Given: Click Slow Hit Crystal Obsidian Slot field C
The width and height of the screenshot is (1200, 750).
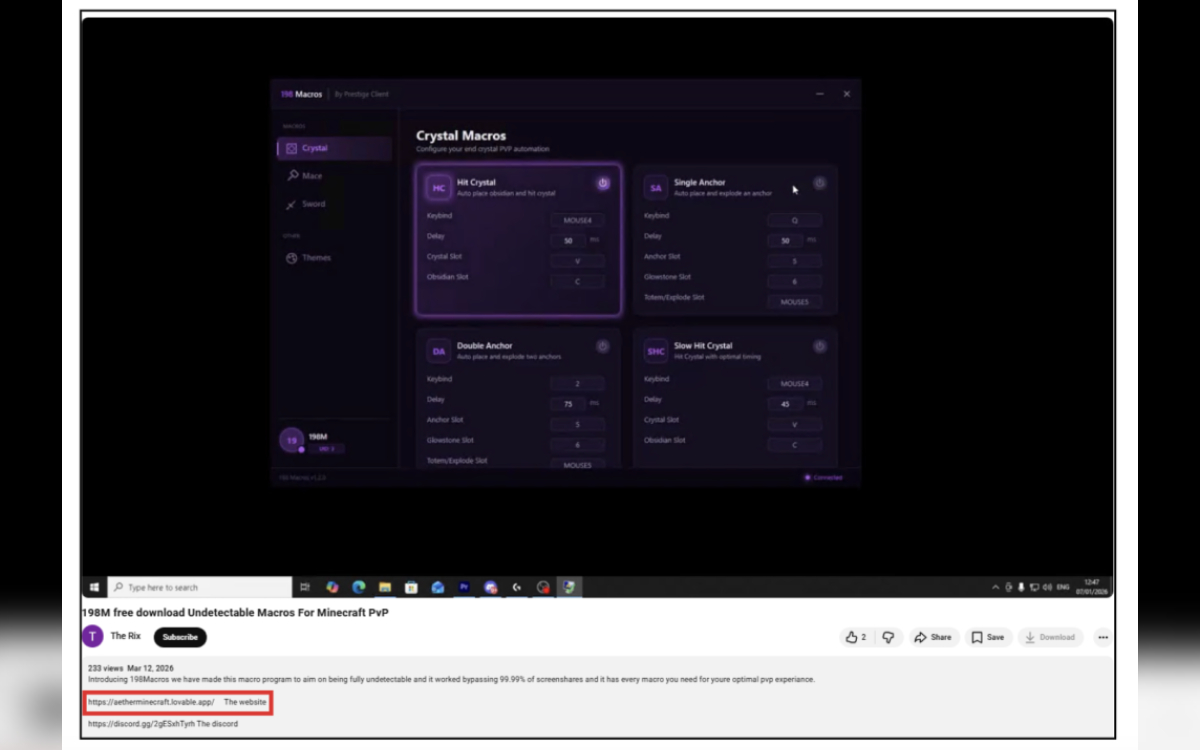Looking at the screenshot, I should (x=795, y=445).
